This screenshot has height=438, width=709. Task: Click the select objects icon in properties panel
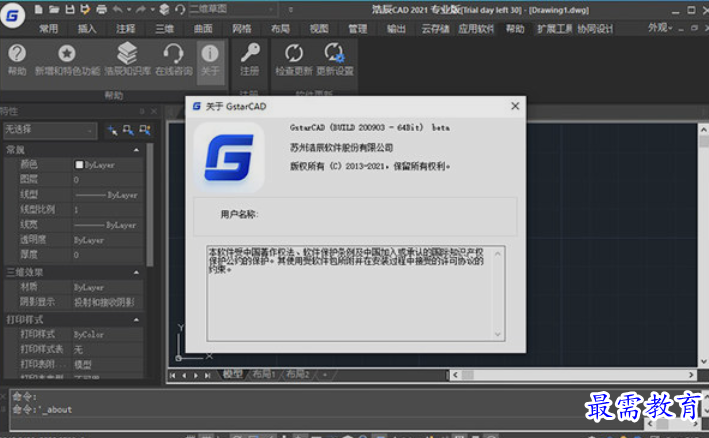pyautogui.click(x=128, y=131)
